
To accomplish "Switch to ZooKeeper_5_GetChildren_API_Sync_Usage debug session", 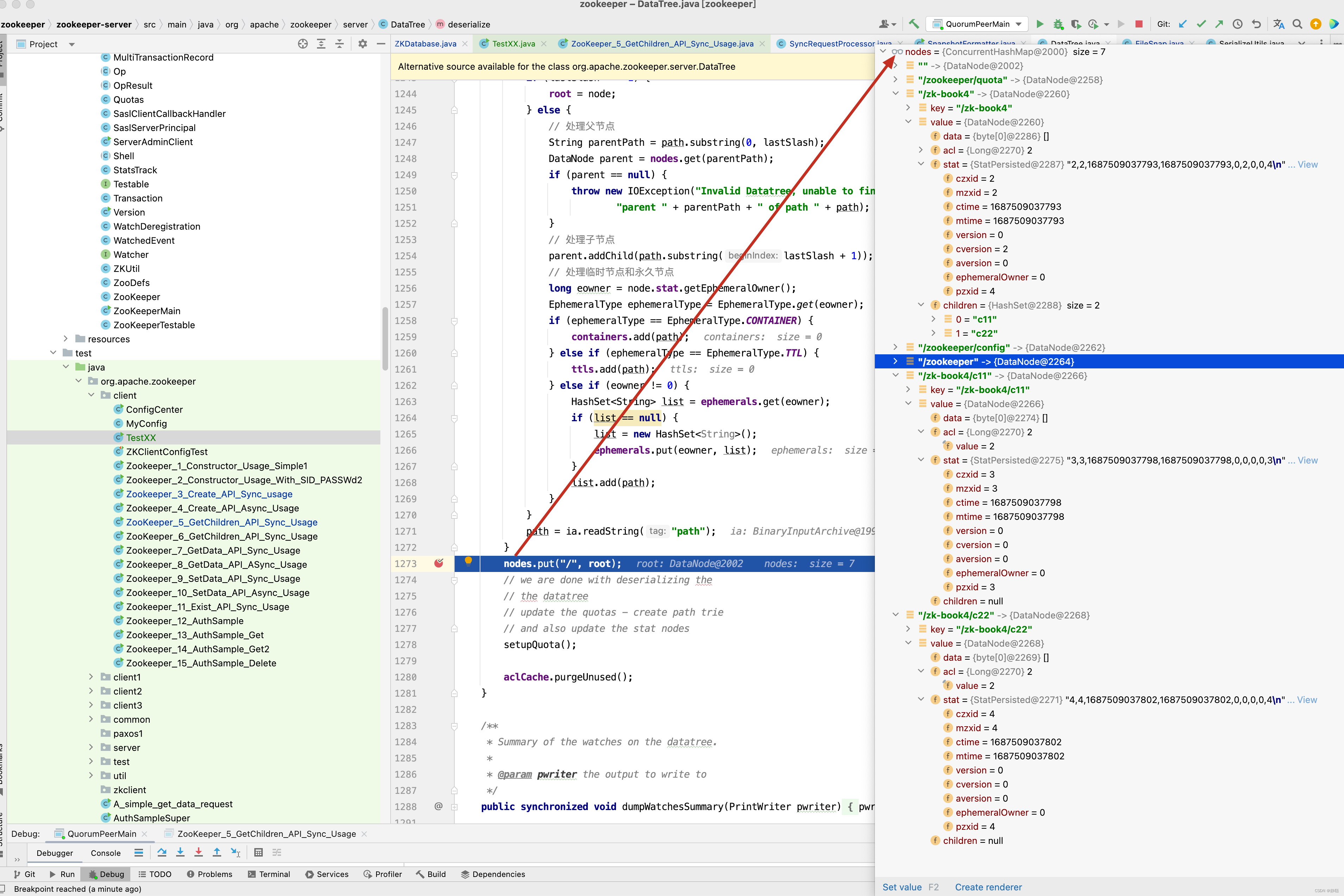I will coord(266,834).
